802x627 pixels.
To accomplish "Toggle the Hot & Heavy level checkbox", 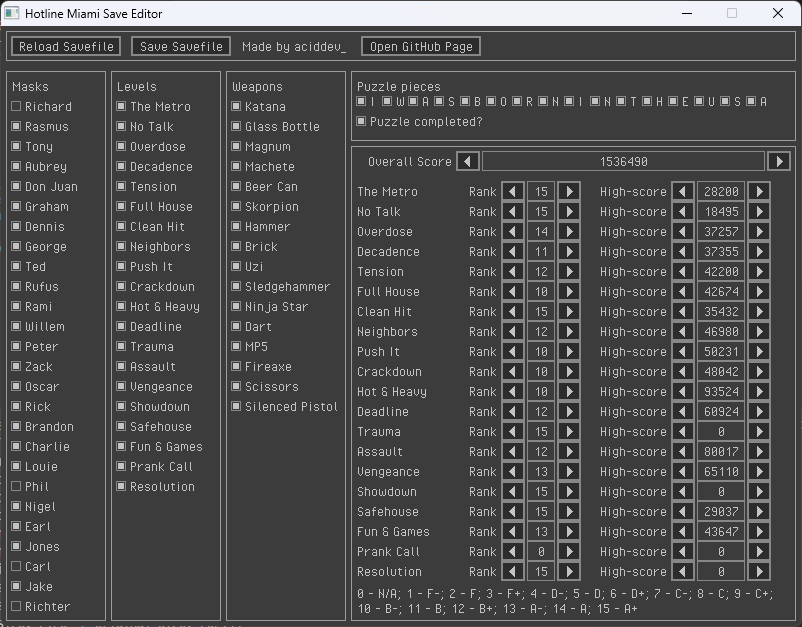I will tap(121, 306).
